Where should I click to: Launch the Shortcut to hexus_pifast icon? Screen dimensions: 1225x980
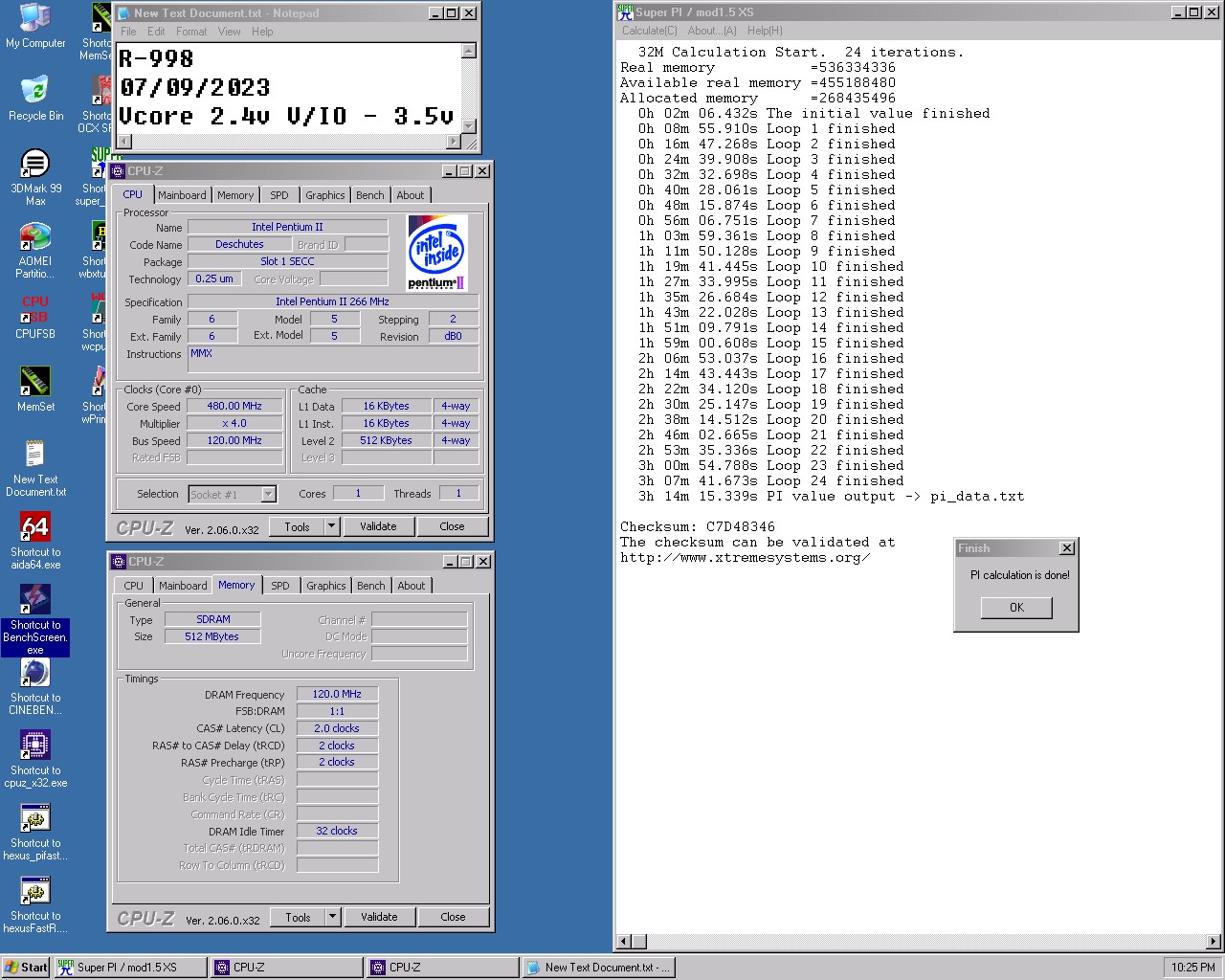[x=35, y=833]
